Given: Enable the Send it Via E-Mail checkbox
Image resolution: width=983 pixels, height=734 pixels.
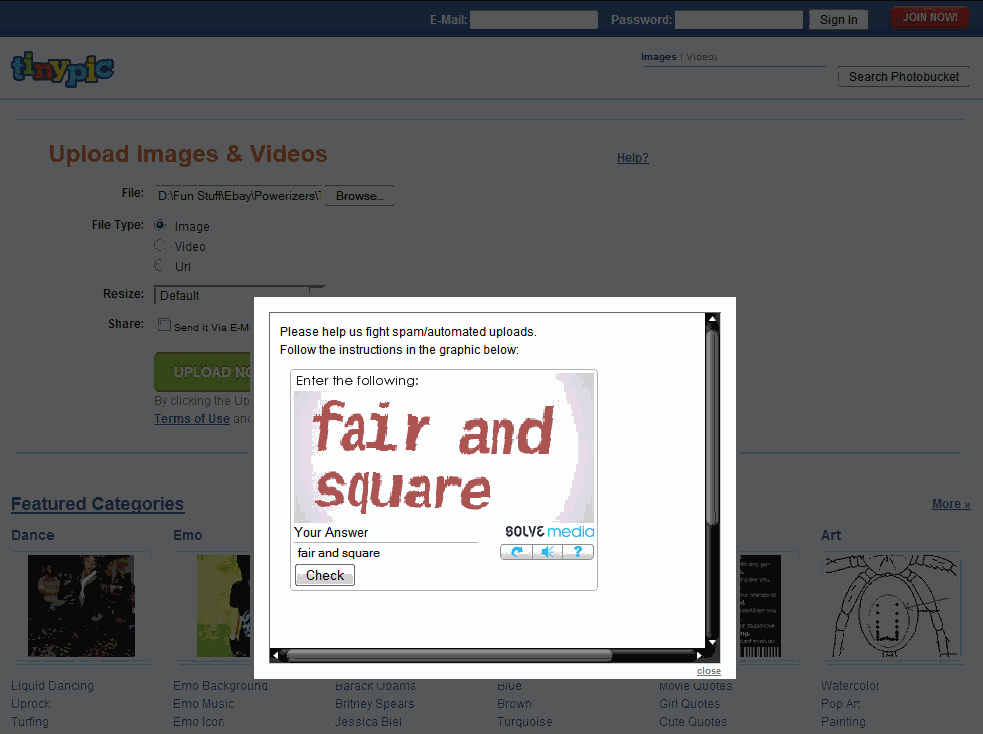Looking at the screenshot, I should 163,323.
